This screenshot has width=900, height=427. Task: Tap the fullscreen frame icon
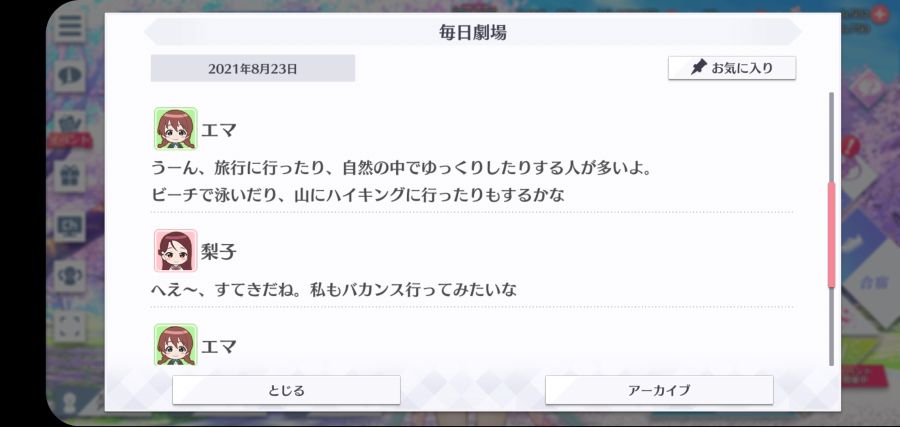pyautogui.click(x=70, y=325)
